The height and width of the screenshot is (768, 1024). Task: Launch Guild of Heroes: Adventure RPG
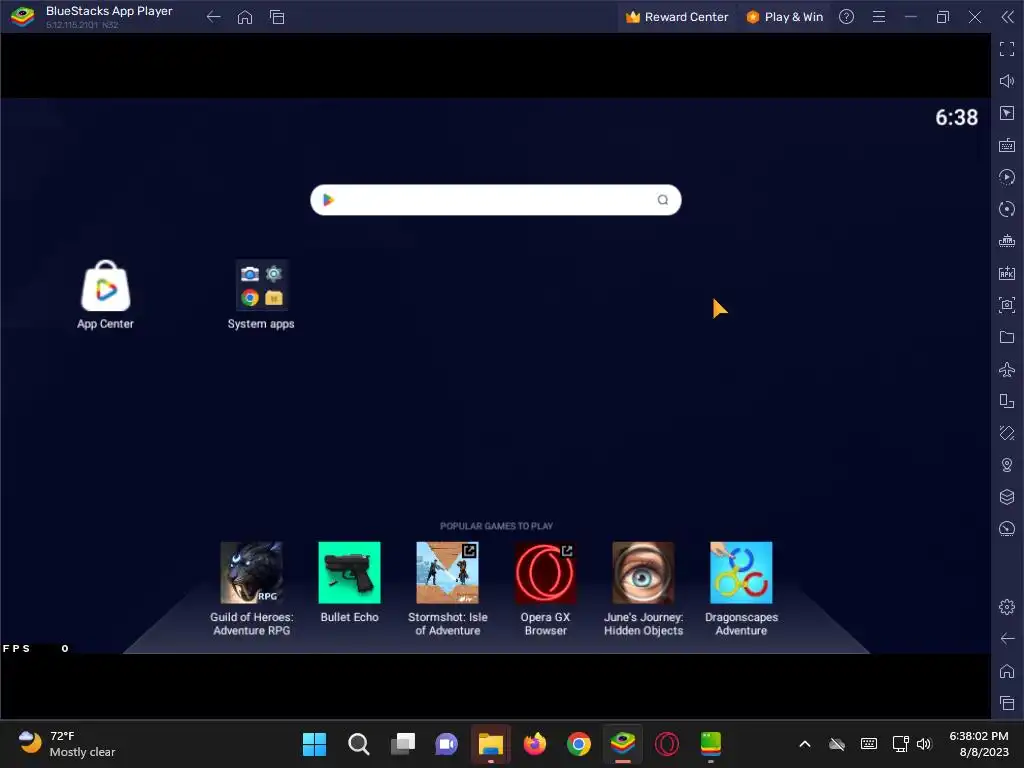(x=251, y=573)
